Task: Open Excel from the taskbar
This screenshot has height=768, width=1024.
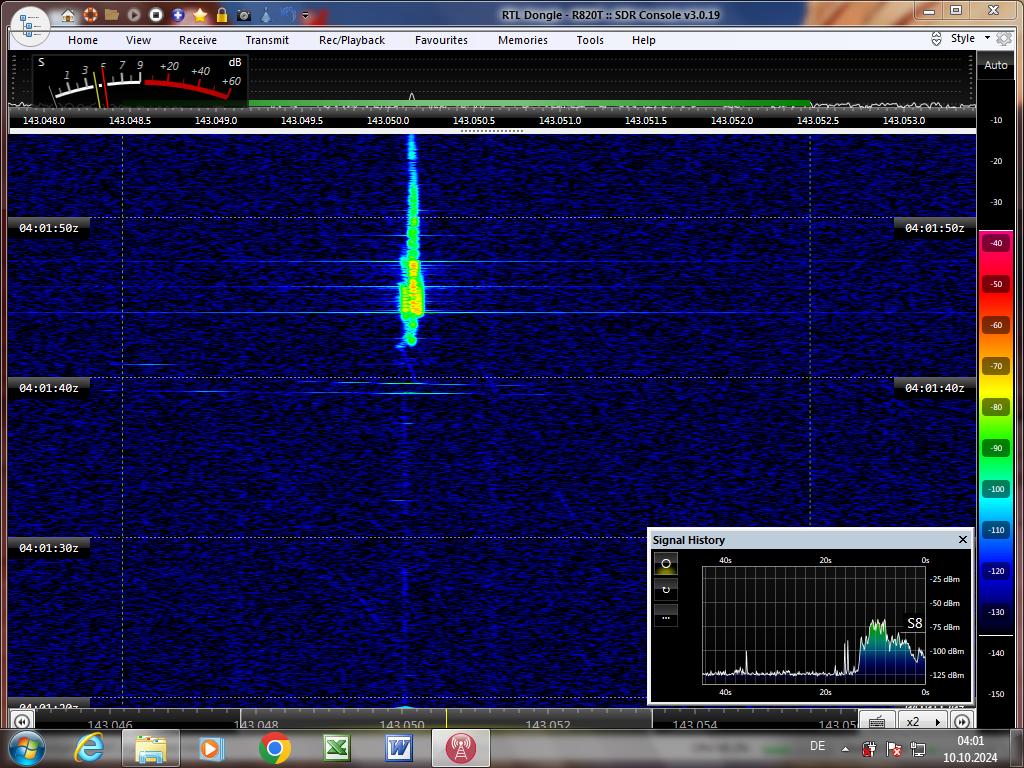Action: pyautogui.click(x=337, y=748)
